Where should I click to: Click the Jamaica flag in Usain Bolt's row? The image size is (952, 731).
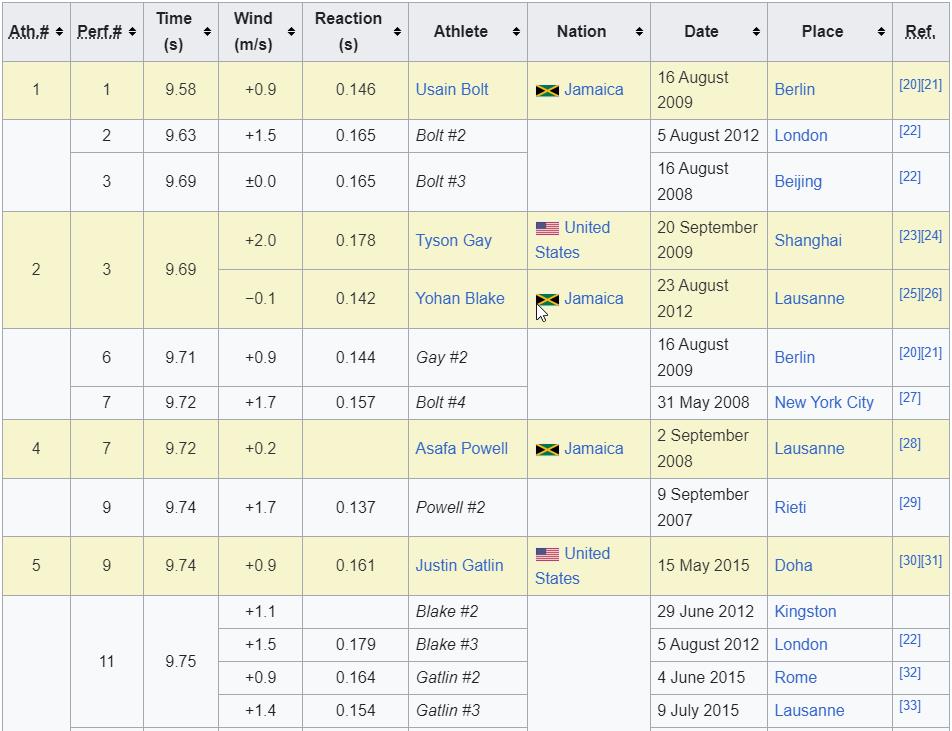click(547, 90)
